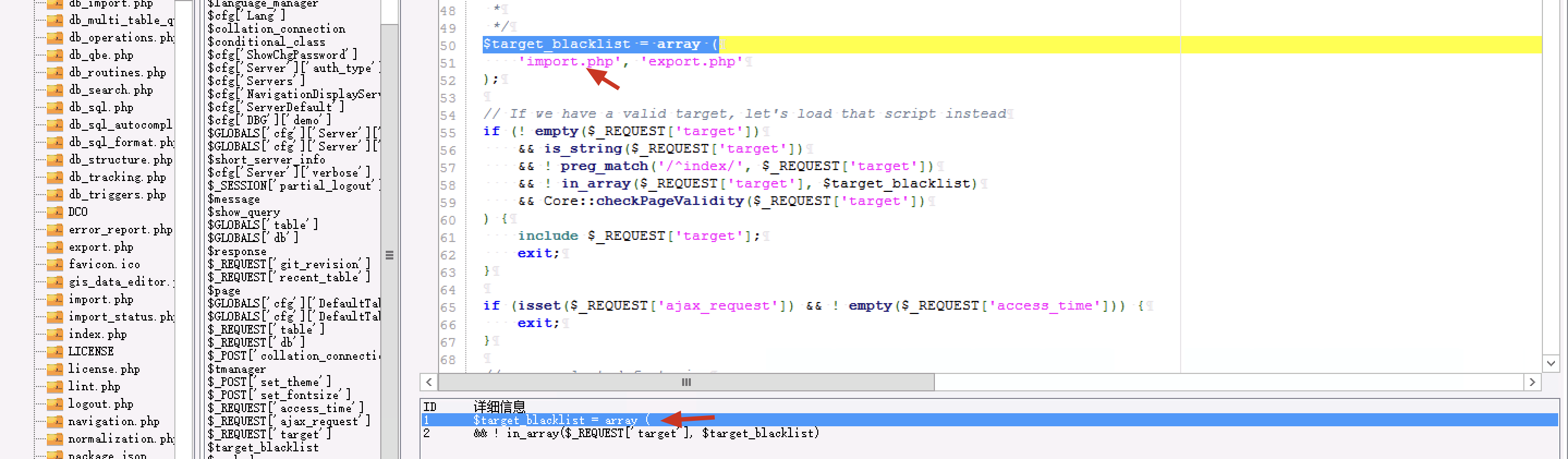Click the db_qbe.php file icon
The height and width of the screenshot is (459, 1568).
[x=55, y=56]
